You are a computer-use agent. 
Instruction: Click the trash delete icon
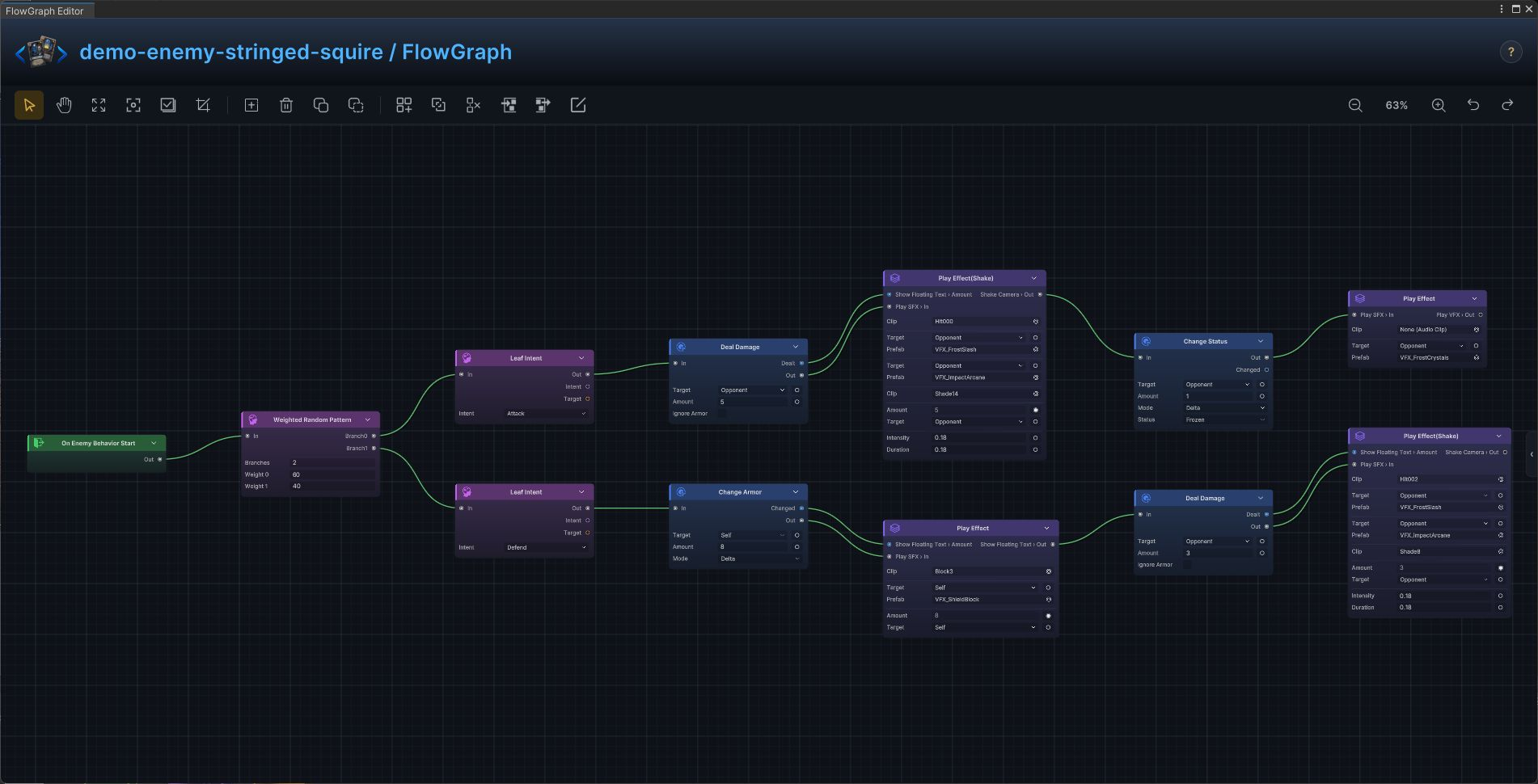(286, 105)
